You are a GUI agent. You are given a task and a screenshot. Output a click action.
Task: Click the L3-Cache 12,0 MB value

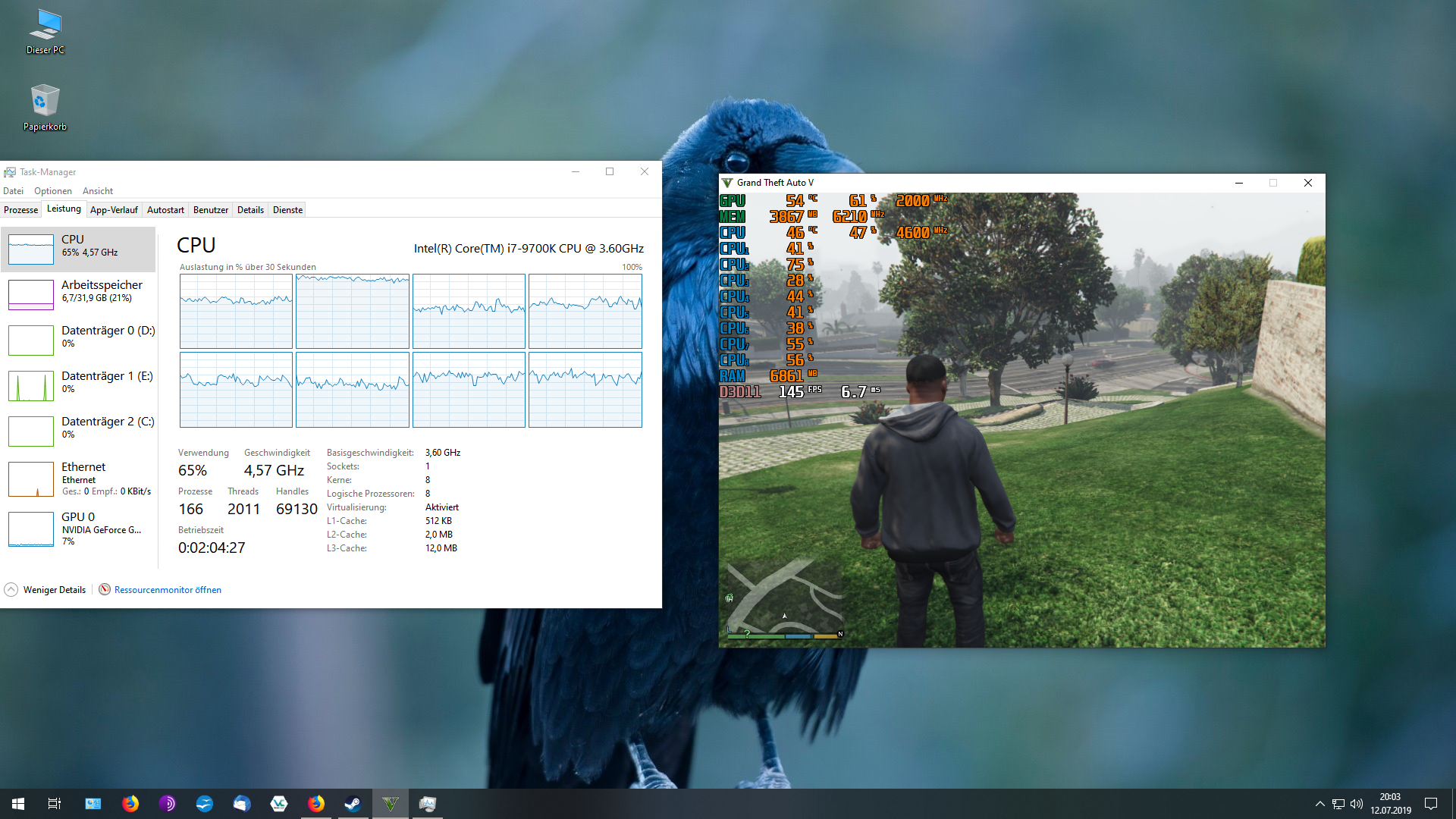click(441, 548)
